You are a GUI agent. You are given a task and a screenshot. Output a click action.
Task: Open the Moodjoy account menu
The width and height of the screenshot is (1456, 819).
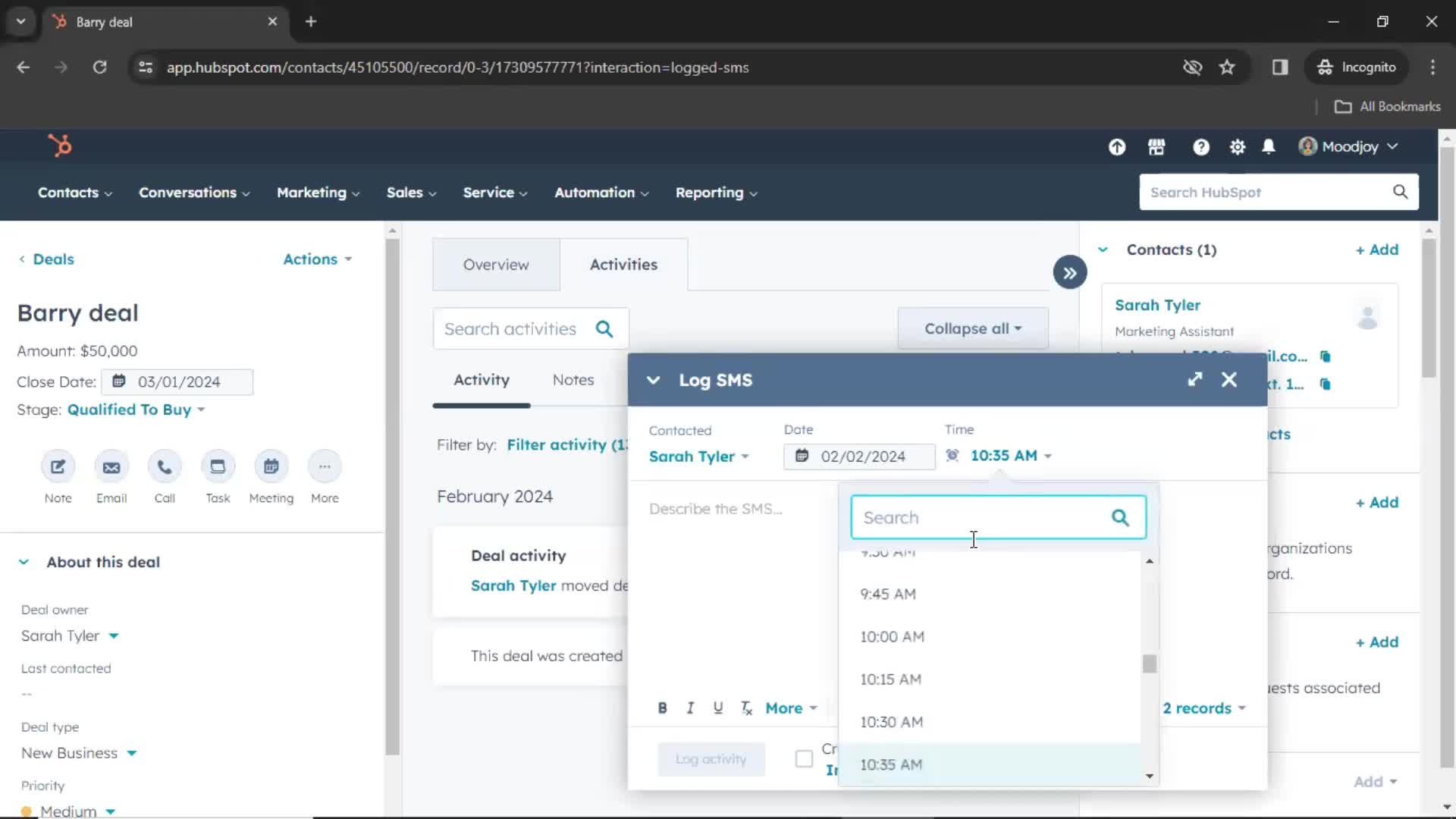click(x=1348, y=146)
